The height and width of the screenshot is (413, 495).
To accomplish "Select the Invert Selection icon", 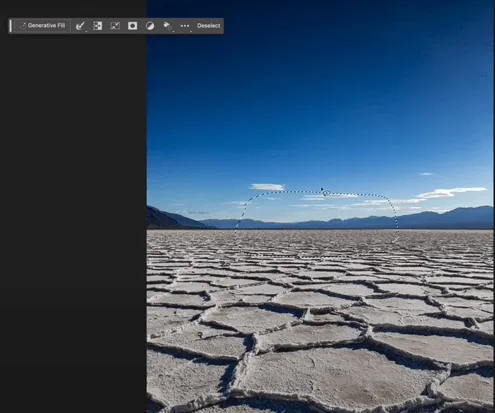I will (97, 26).
